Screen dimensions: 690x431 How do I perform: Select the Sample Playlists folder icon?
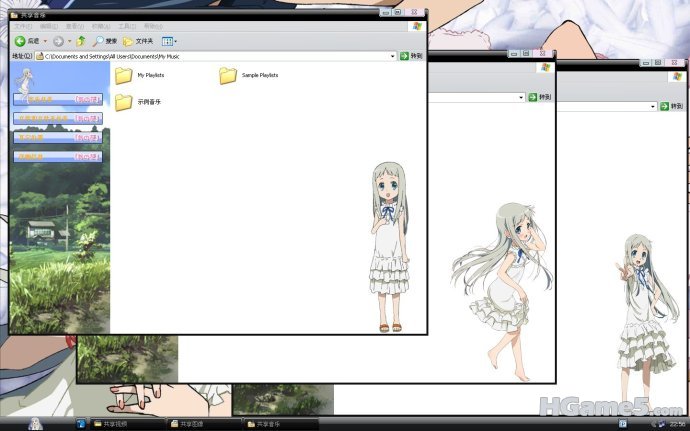tap(228, 75)
